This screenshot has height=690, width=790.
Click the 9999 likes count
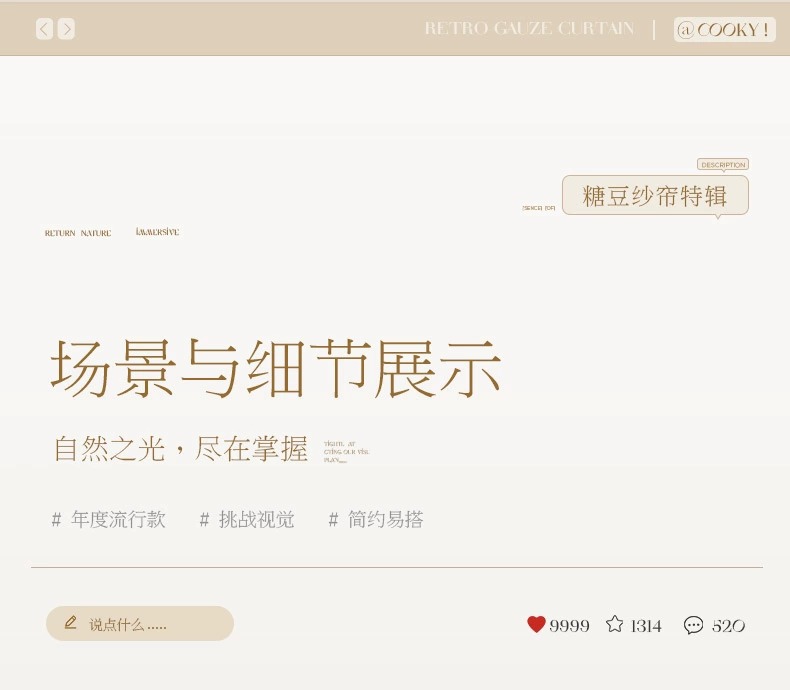pyautogui.click(x=569, y=626)
